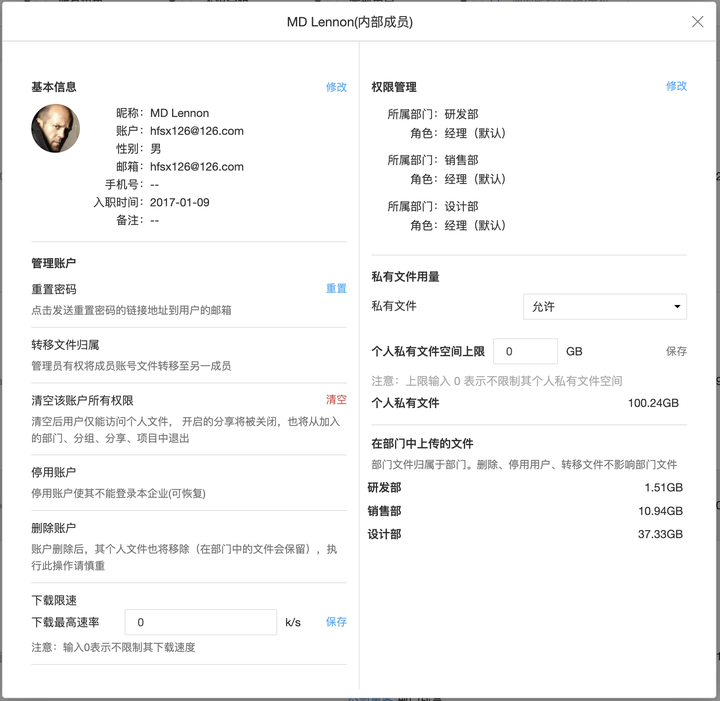Open the 私有文件 允许 dropdown
The image size is (720, 701).
pos(604,307)
